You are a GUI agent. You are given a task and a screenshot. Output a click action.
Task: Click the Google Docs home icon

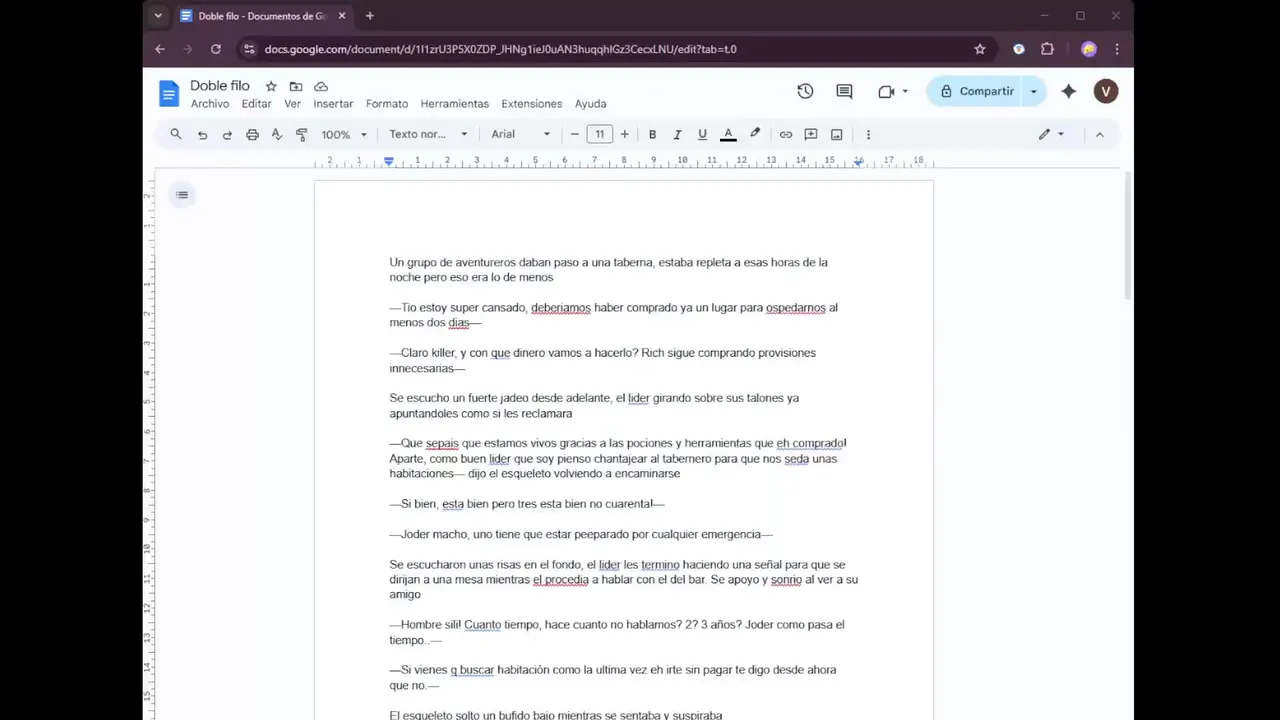(168, 93)
